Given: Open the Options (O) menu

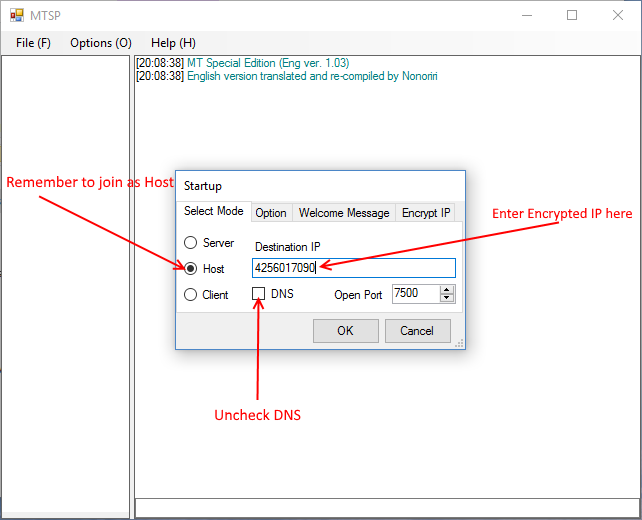Looking at the screenshot, I should pos(100,43).
